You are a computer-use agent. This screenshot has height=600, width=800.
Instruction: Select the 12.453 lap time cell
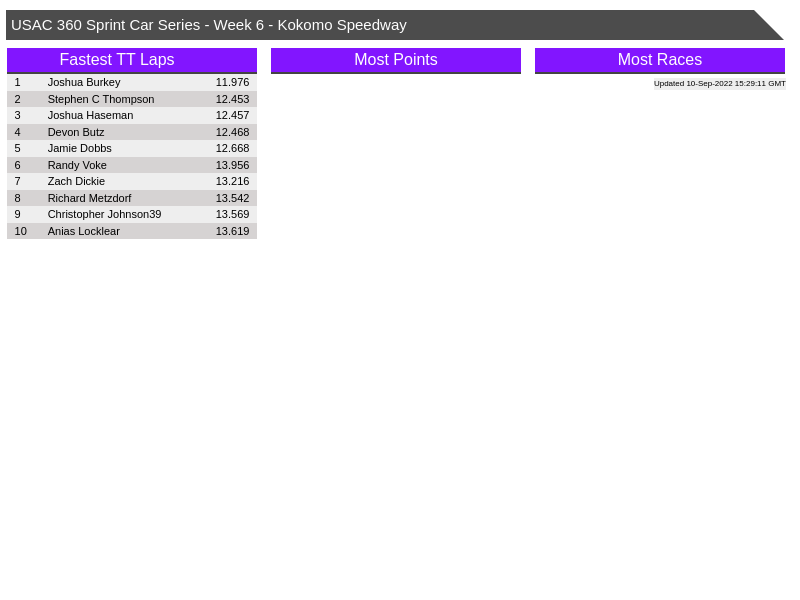click(x=232, y=99)
